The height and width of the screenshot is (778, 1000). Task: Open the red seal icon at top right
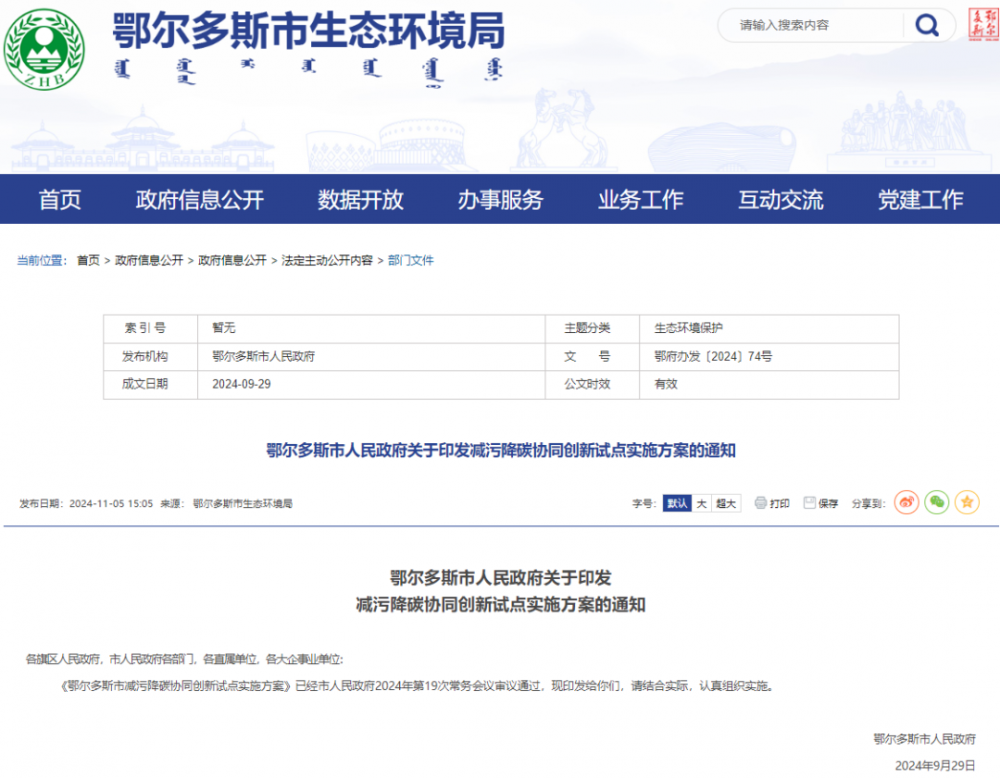982,25
